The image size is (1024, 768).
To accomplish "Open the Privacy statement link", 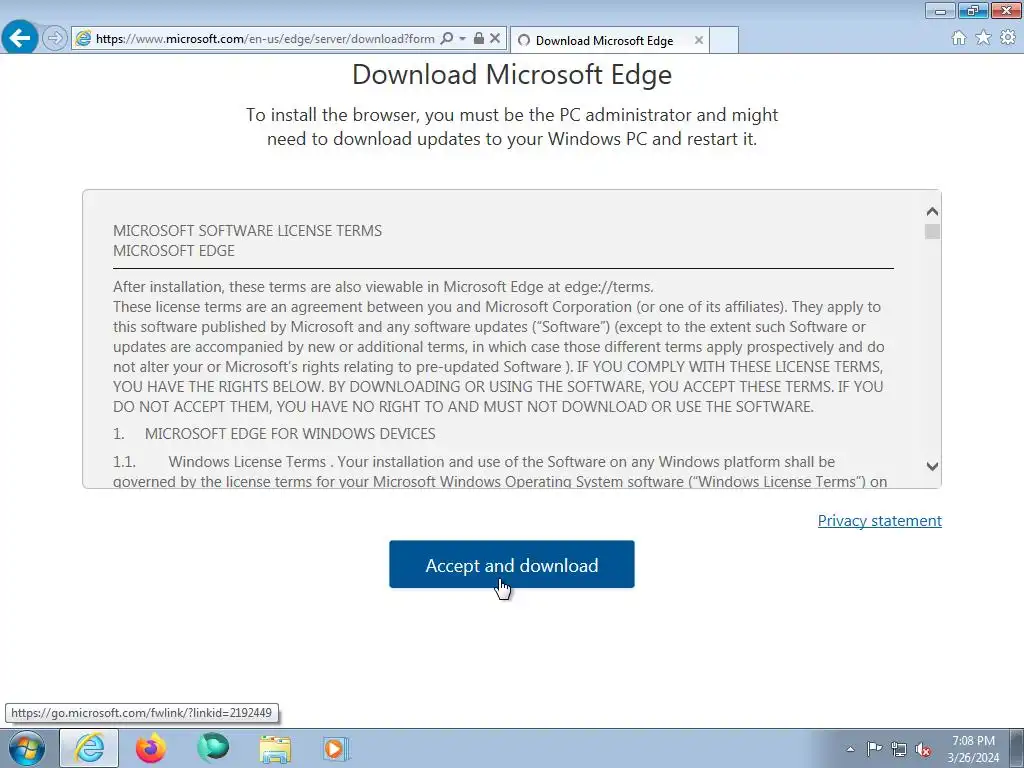I will [880, 520].
